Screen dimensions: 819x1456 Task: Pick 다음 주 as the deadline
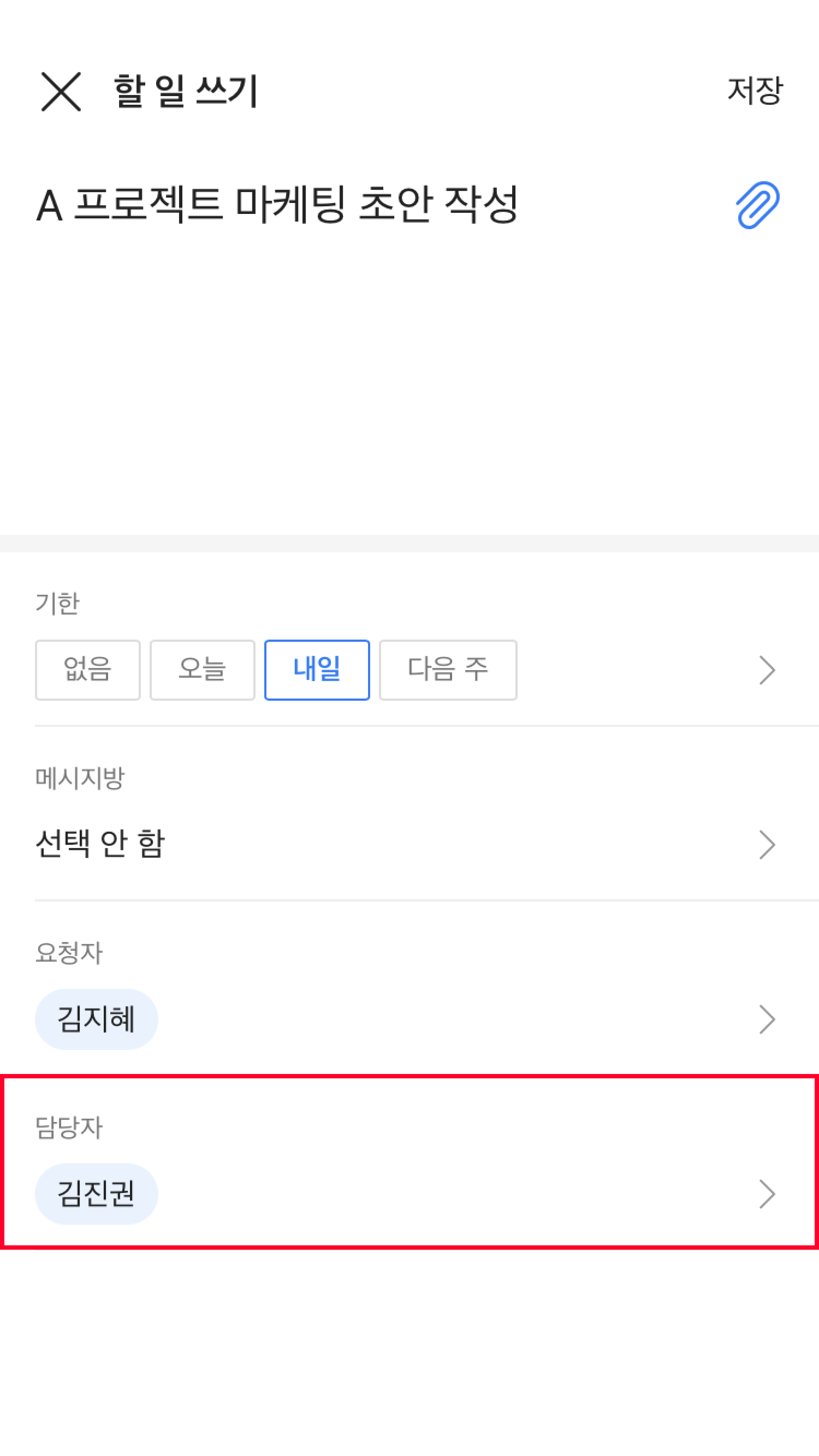pos(448,670)
